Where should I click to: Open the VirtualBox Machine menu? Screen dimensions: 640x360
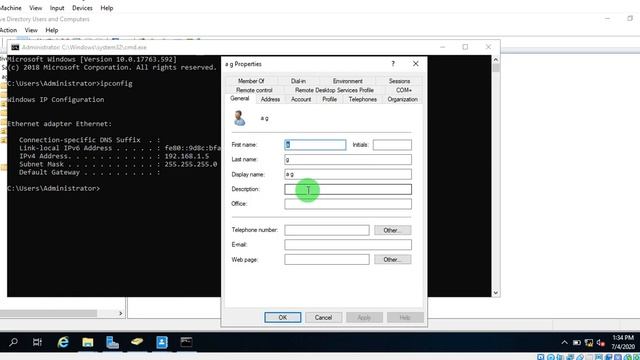pyautogui.click(x=11, y=8)
